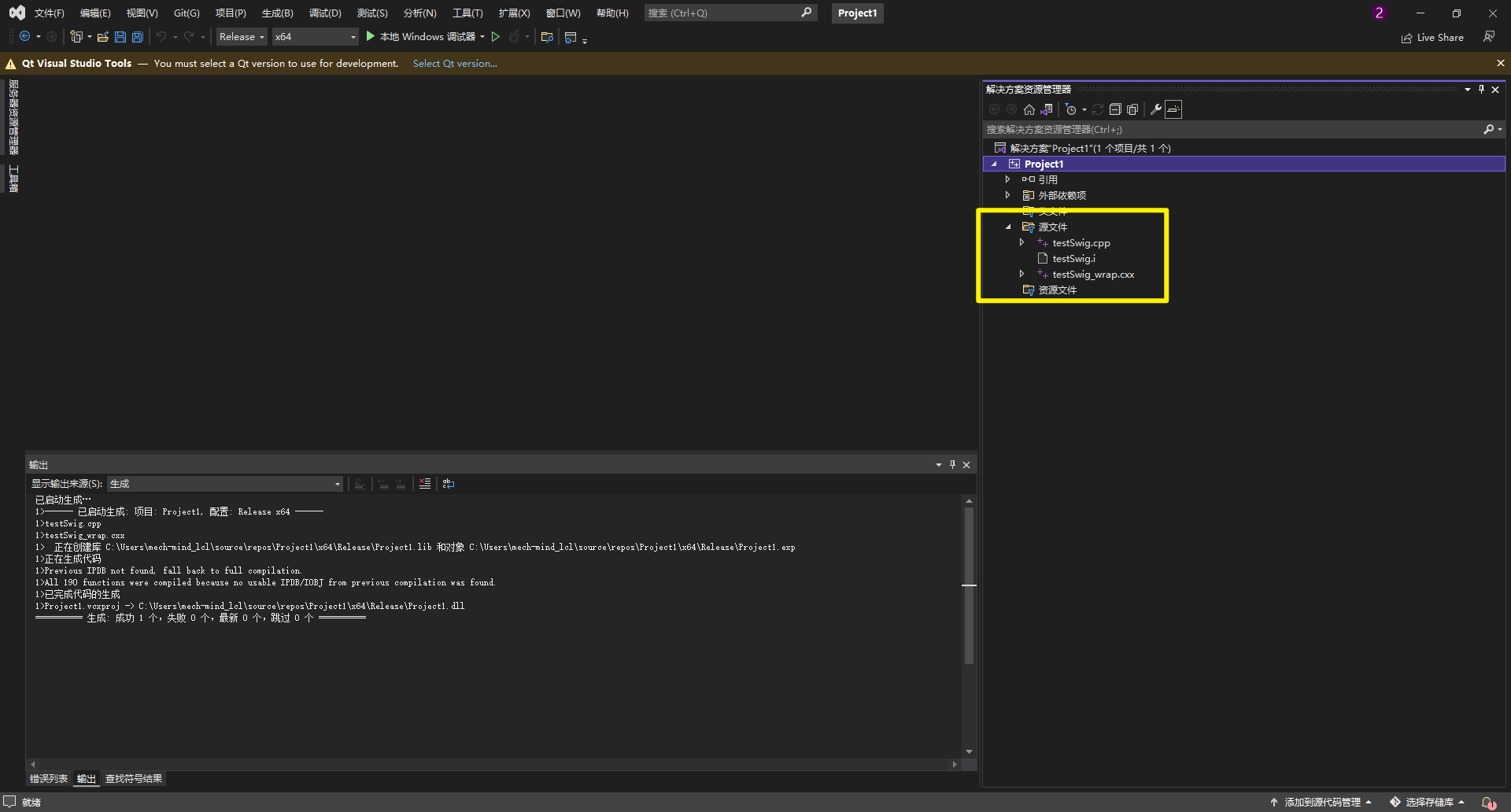Click the Clear All output icon
The width and height of the screenshot is (1511, 812).
pos(425,484)
